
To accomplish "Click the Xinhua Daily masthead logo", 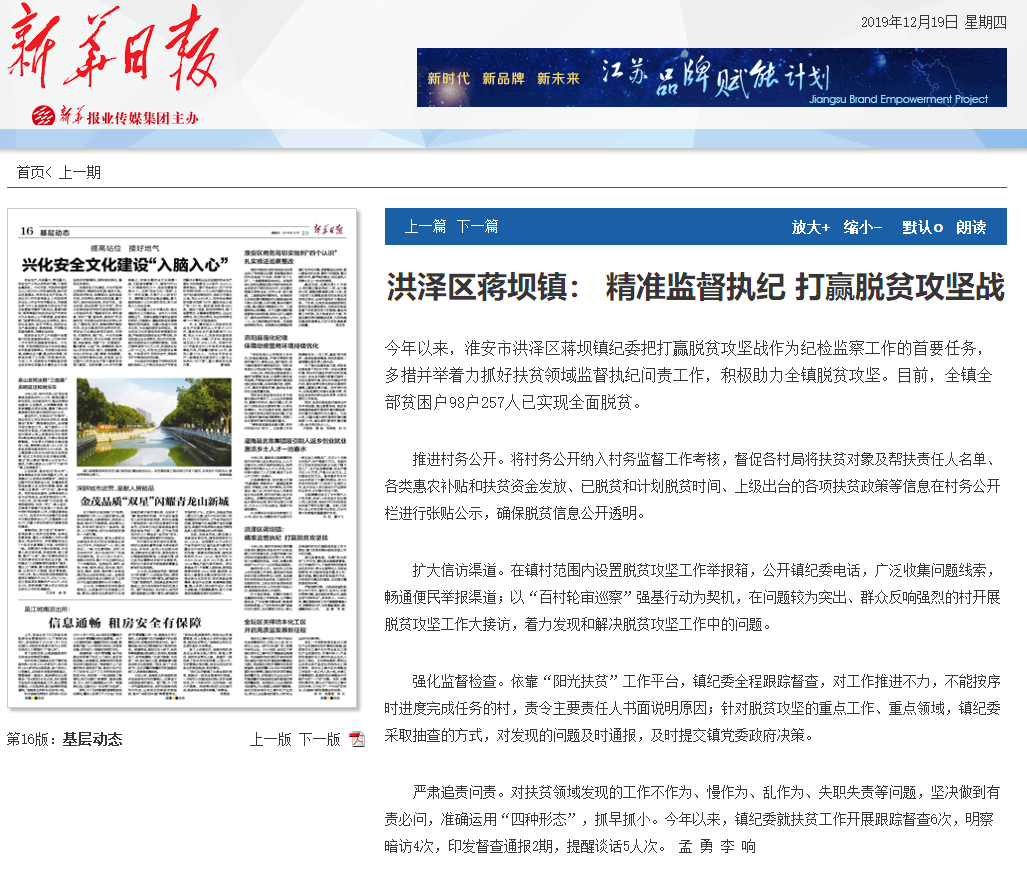I will tap(113, 47).
